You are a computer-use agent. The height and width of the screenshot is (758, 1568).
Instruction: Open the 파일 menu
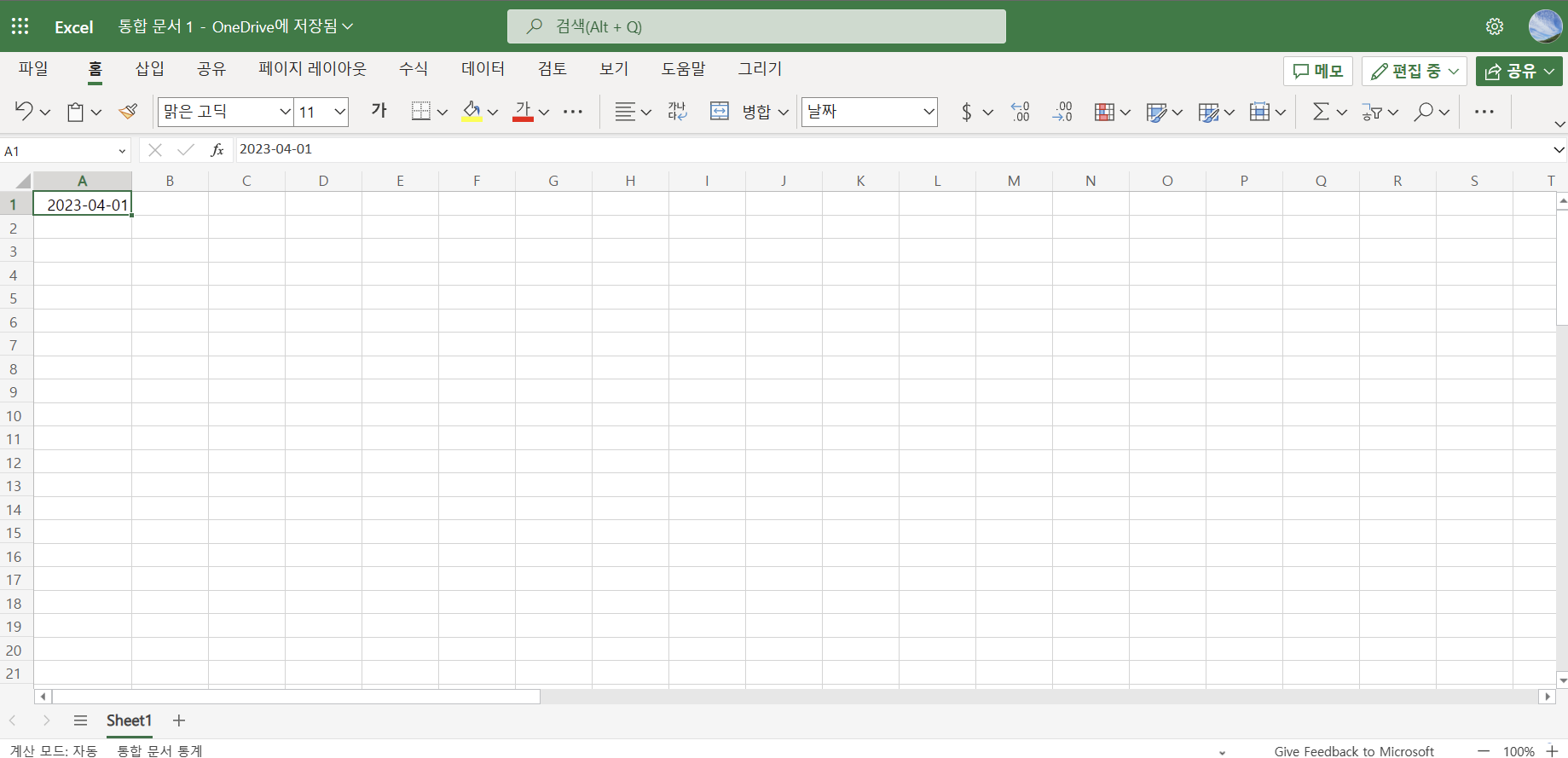(x=33, y=69)
